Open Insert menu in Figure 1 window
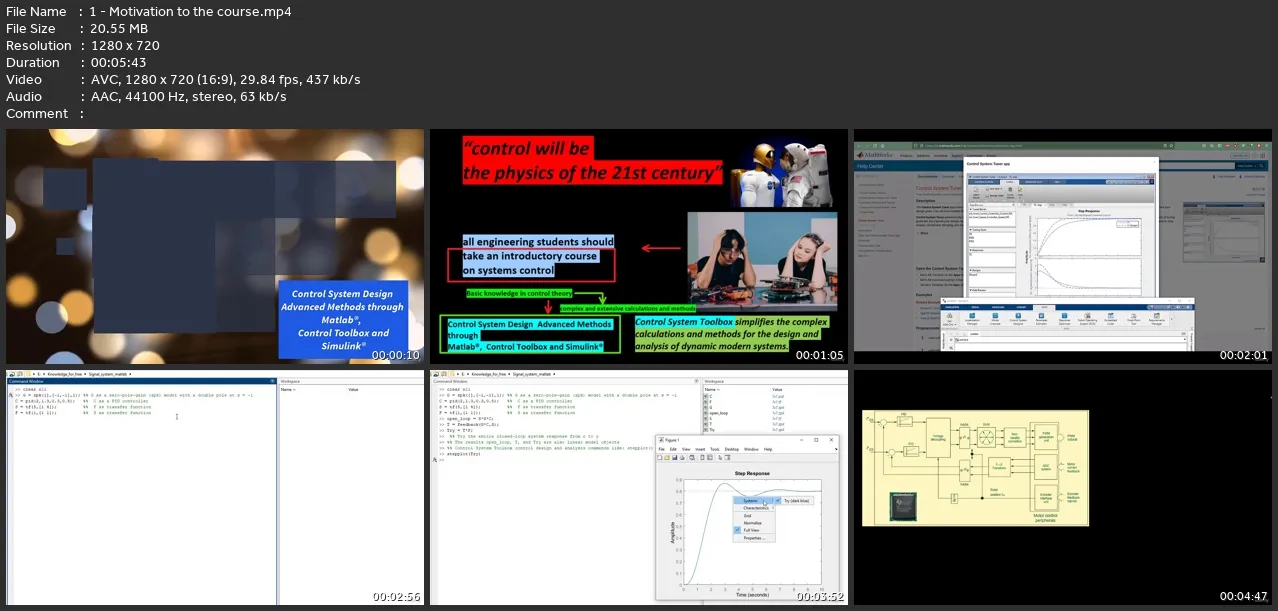This screenshot has width=1278, height=611. click(700, 449)
